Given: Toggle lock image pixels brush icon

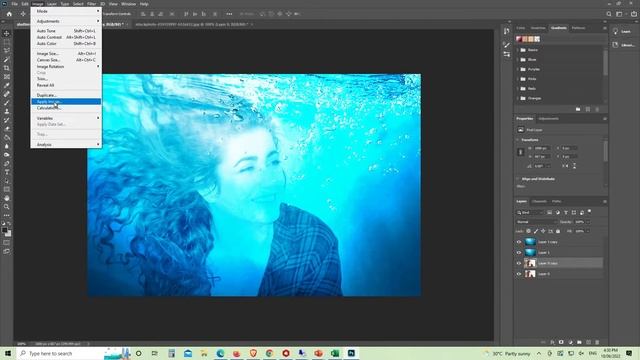Looking at the screenshot, I should click(x=536, y=231).
